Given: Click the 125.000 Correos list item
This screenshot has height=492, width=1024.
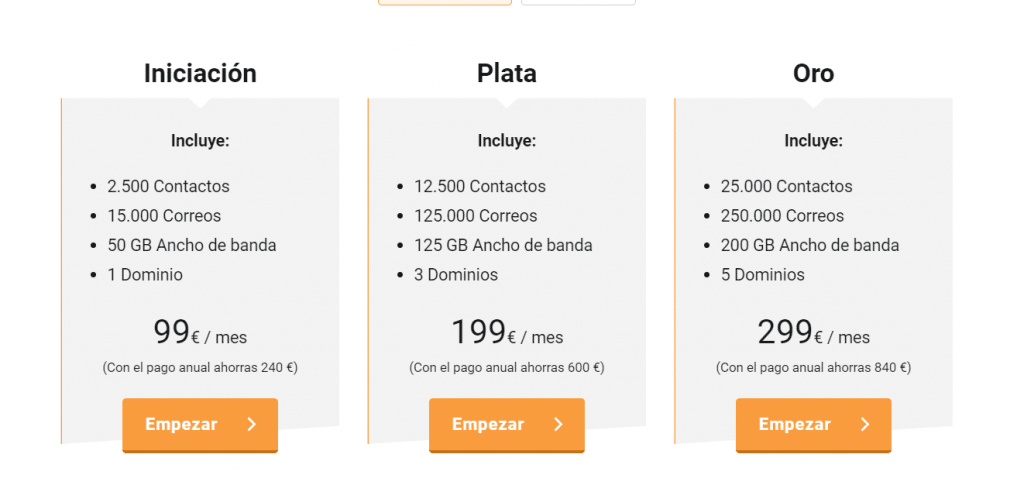Looking at the screenshot, I should click(475, 216).
